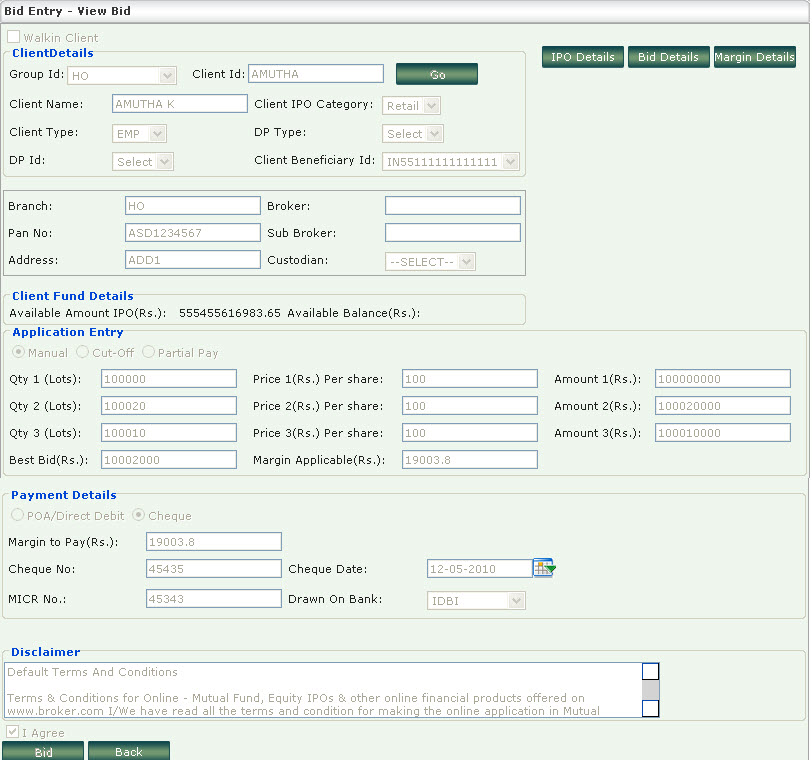The height and width of the screenshot is (760, 812).
Task: Open the Bid Details section
Action: pyautogui.click(x=668, y=57)
